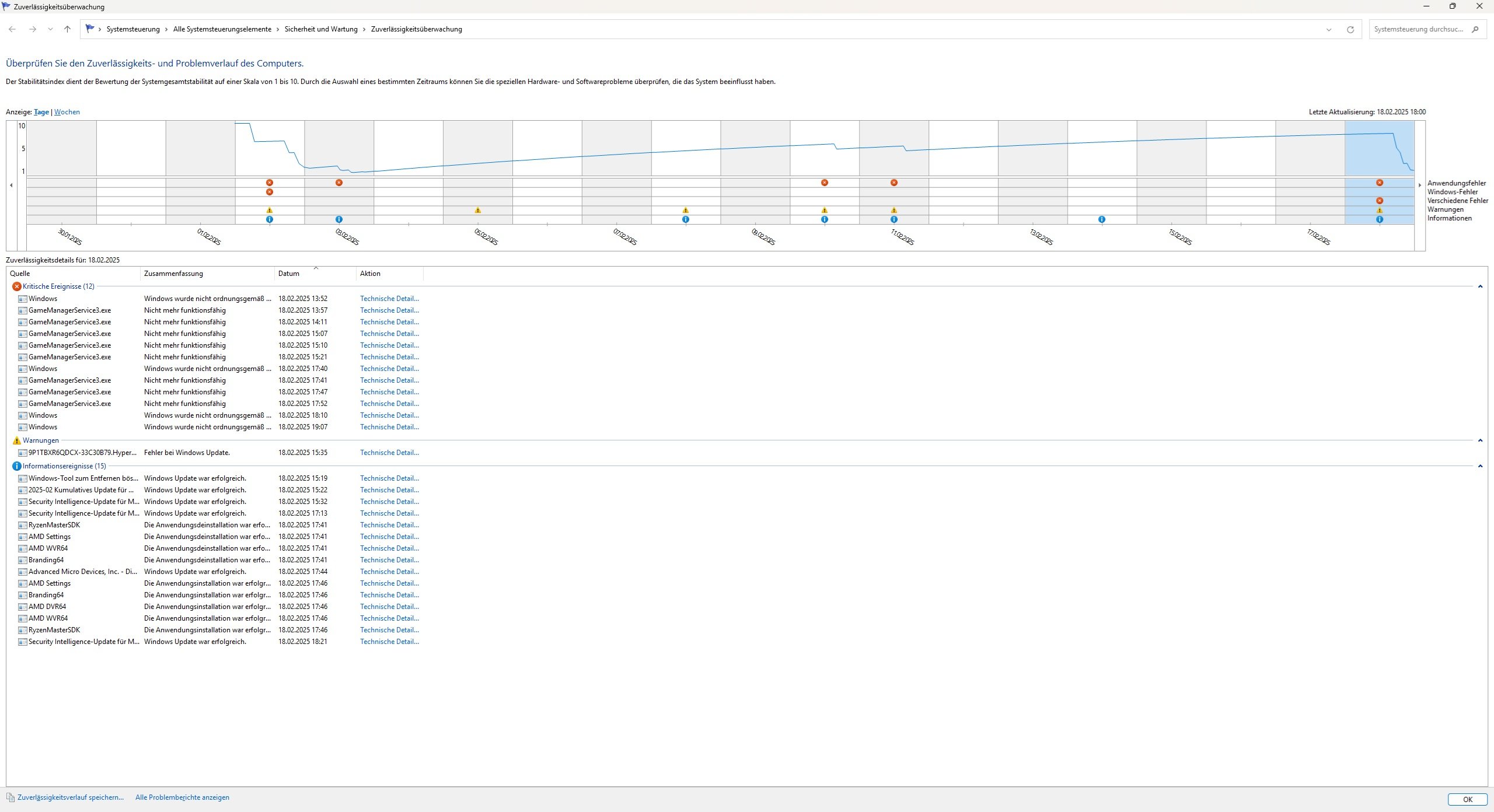Click Zuverlässigkeitsverlauf speichern link
Viewport: 1494px width, 812px height.
pyautogui.click(x=70, y=797)
